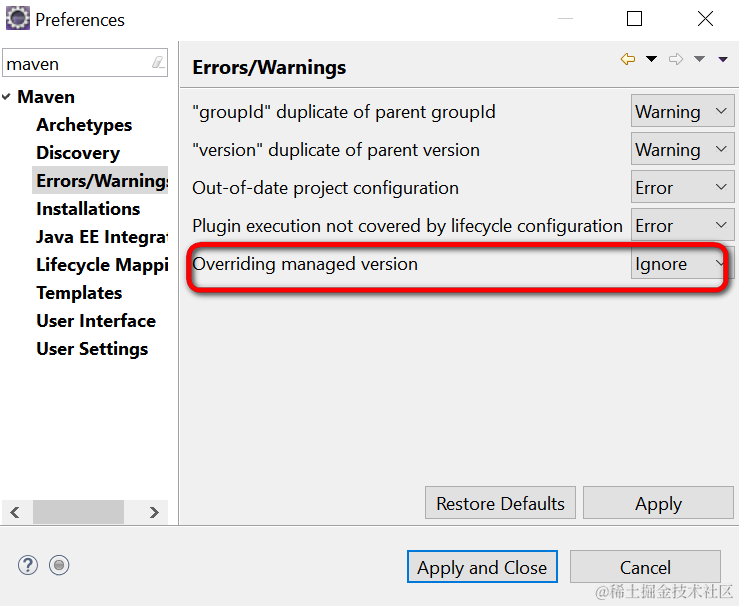Select Archetypes in the preferences tree
This screenshot has width=739, height=606.
click(84, 125)
